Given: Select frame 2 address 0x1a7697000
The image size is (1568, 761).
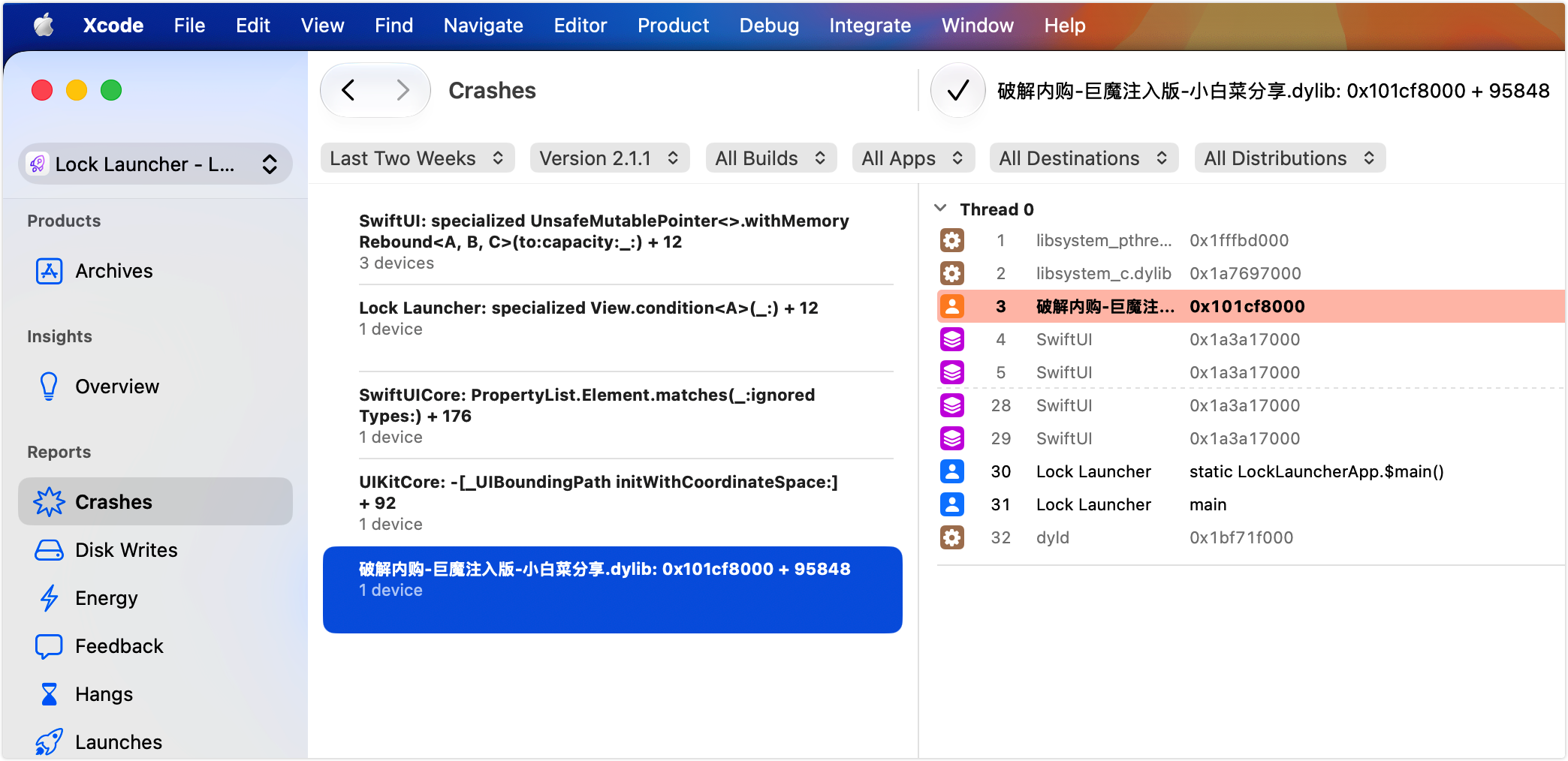Looking at the screenshot, I should point(1245,273).
